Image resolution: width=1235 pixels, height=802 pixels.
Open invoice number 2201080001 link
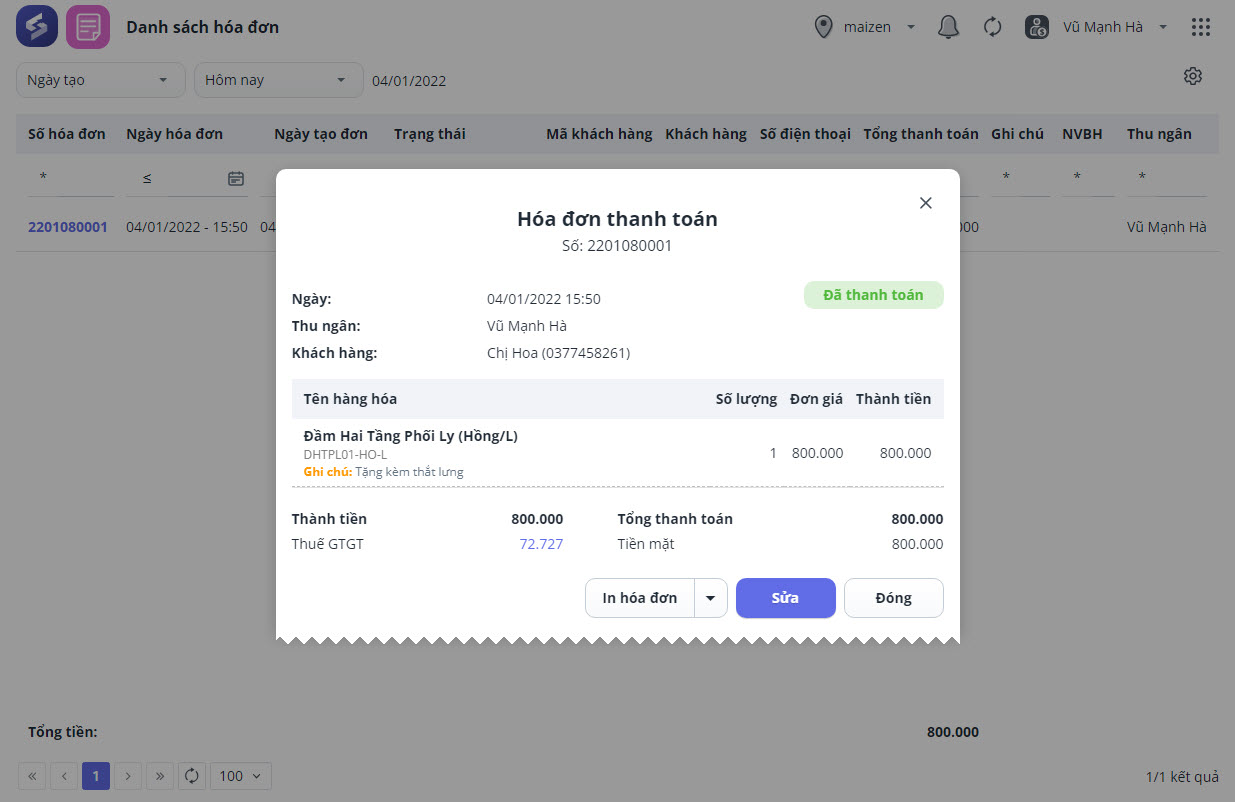tap(67, 227)
